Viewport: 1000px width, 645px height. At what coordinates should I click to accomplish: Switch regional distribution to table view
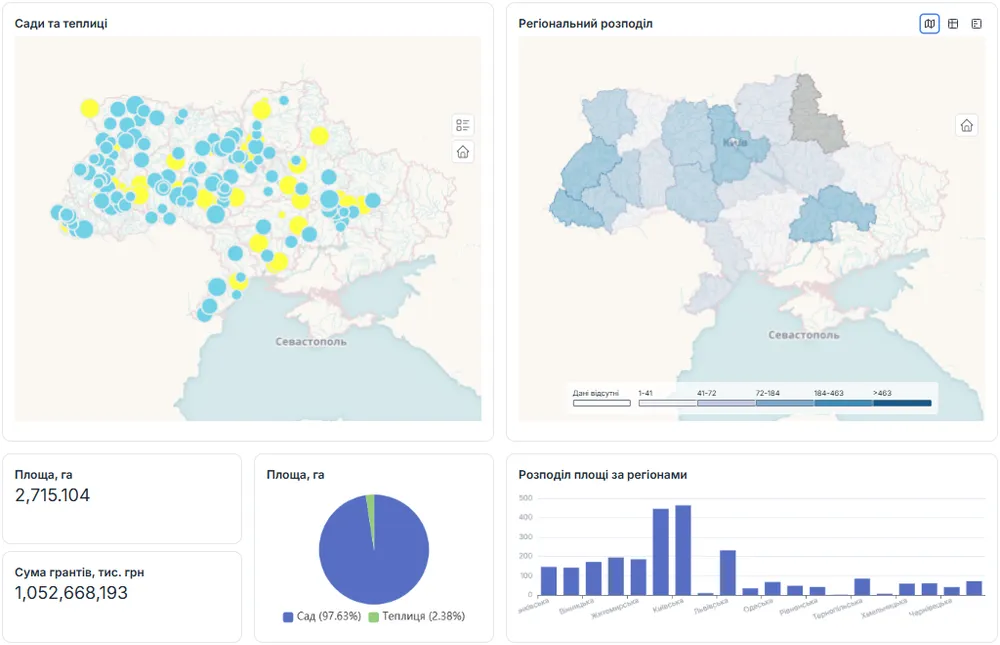pyautogui.click(x=953, y=24)
